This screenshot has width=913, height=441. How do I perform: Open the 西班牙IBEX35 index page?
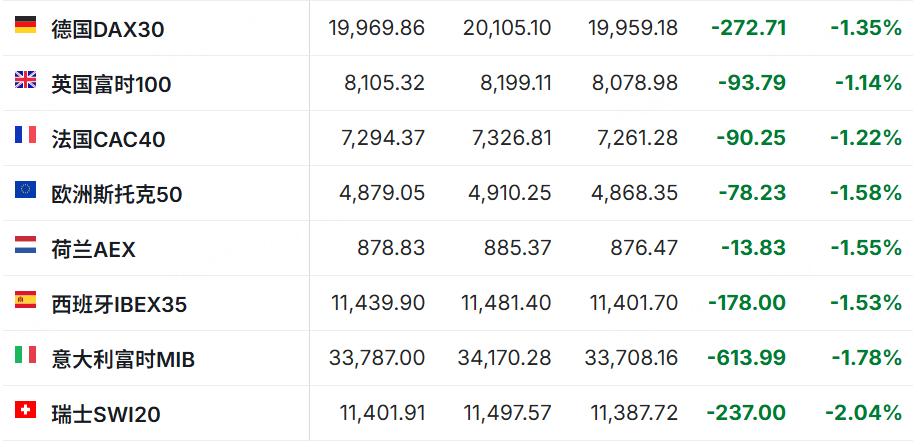pos(119,305)
